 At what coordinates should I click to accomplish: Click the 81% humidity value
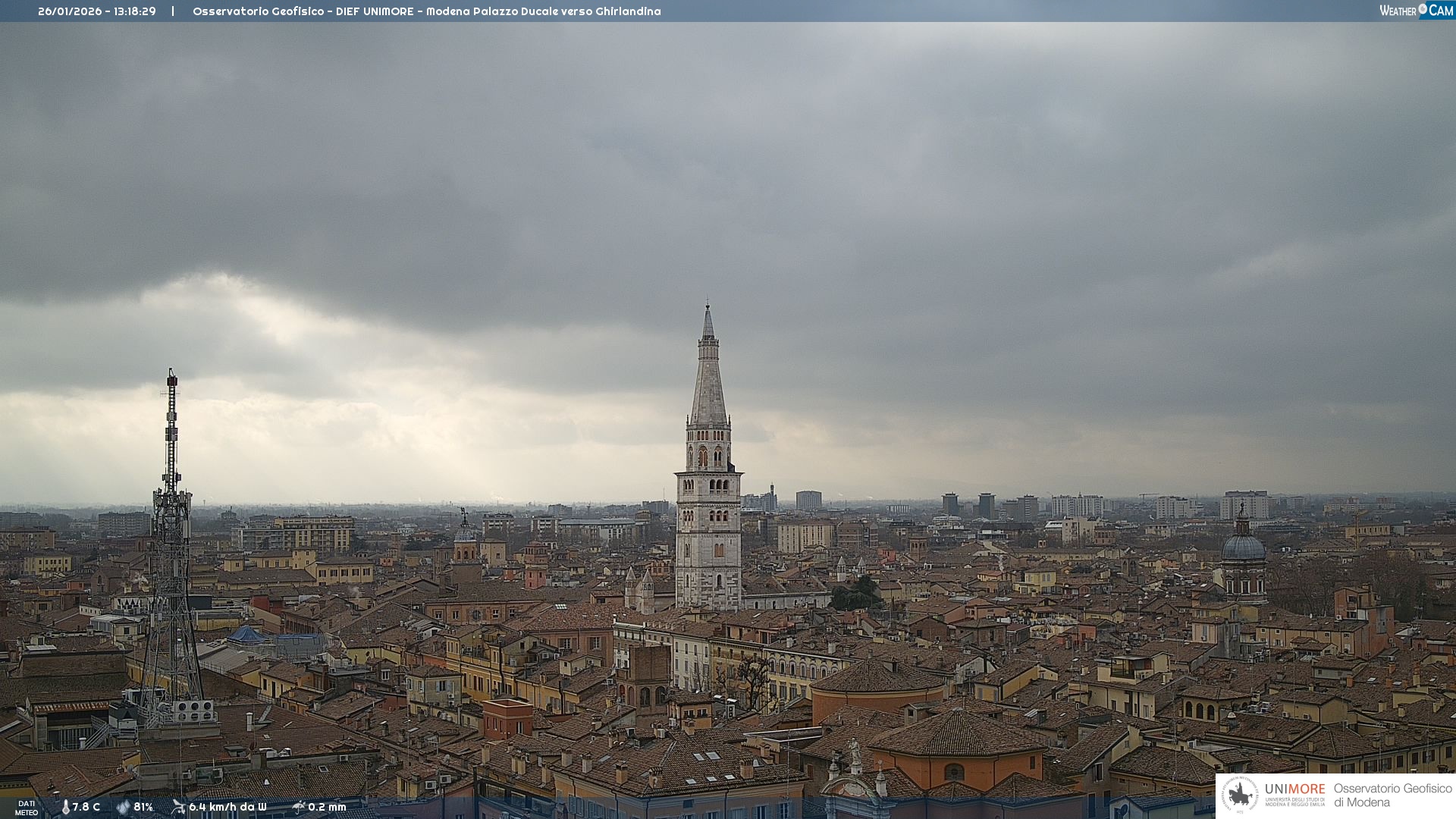pyautogui.click(x=143, y=807)
